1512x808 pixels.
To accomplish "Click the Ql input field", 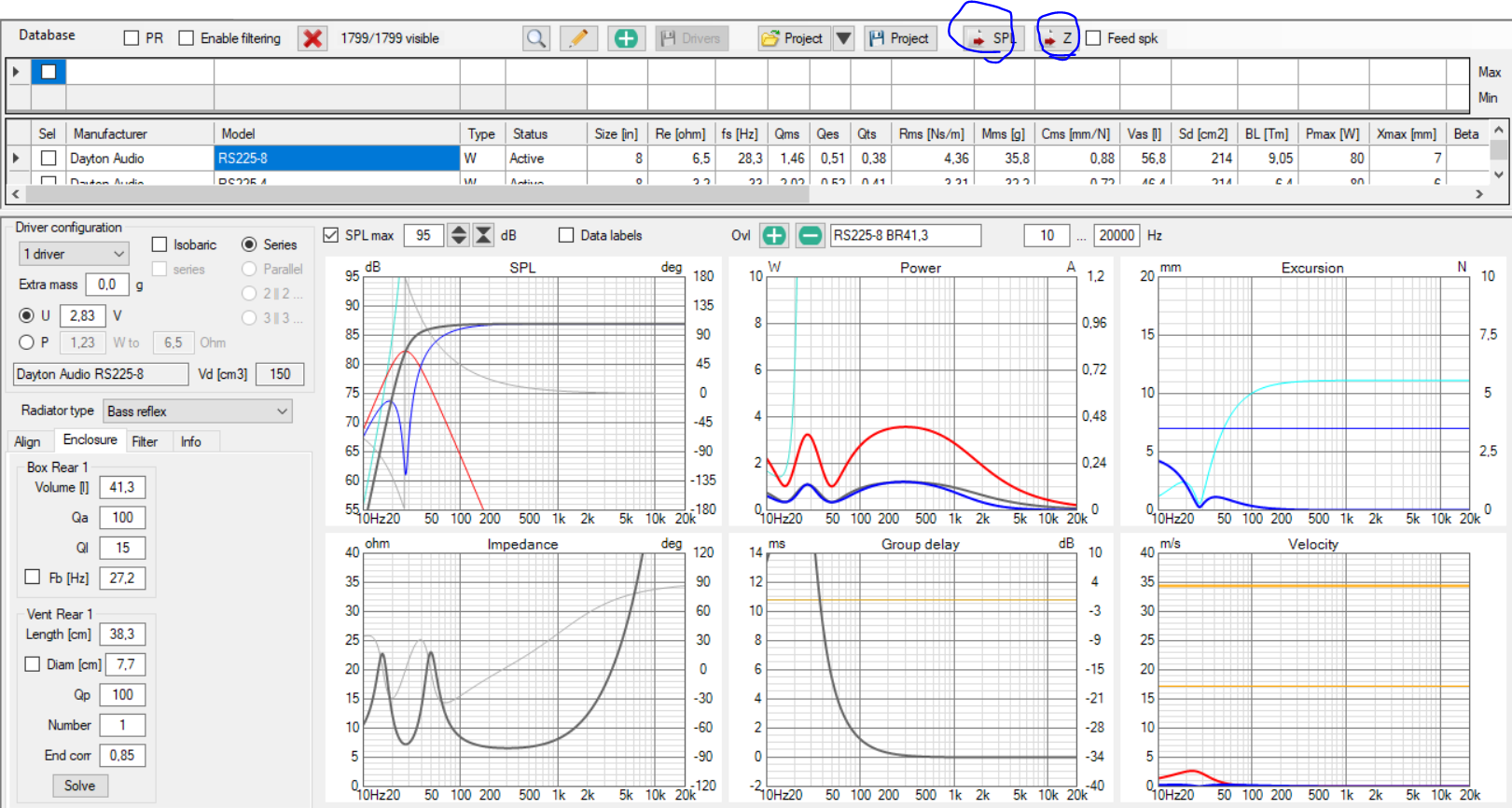I will (122, 548).
